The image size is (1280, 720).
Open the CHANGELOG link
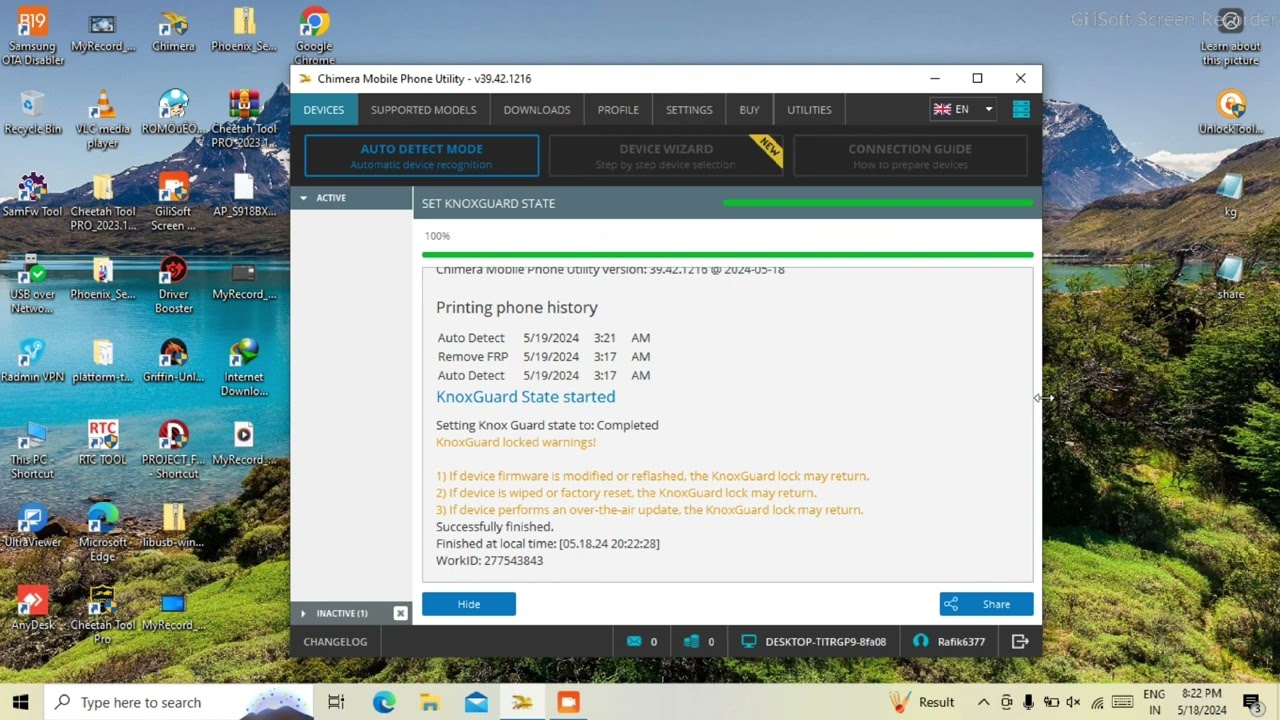(x=335, y=641)
